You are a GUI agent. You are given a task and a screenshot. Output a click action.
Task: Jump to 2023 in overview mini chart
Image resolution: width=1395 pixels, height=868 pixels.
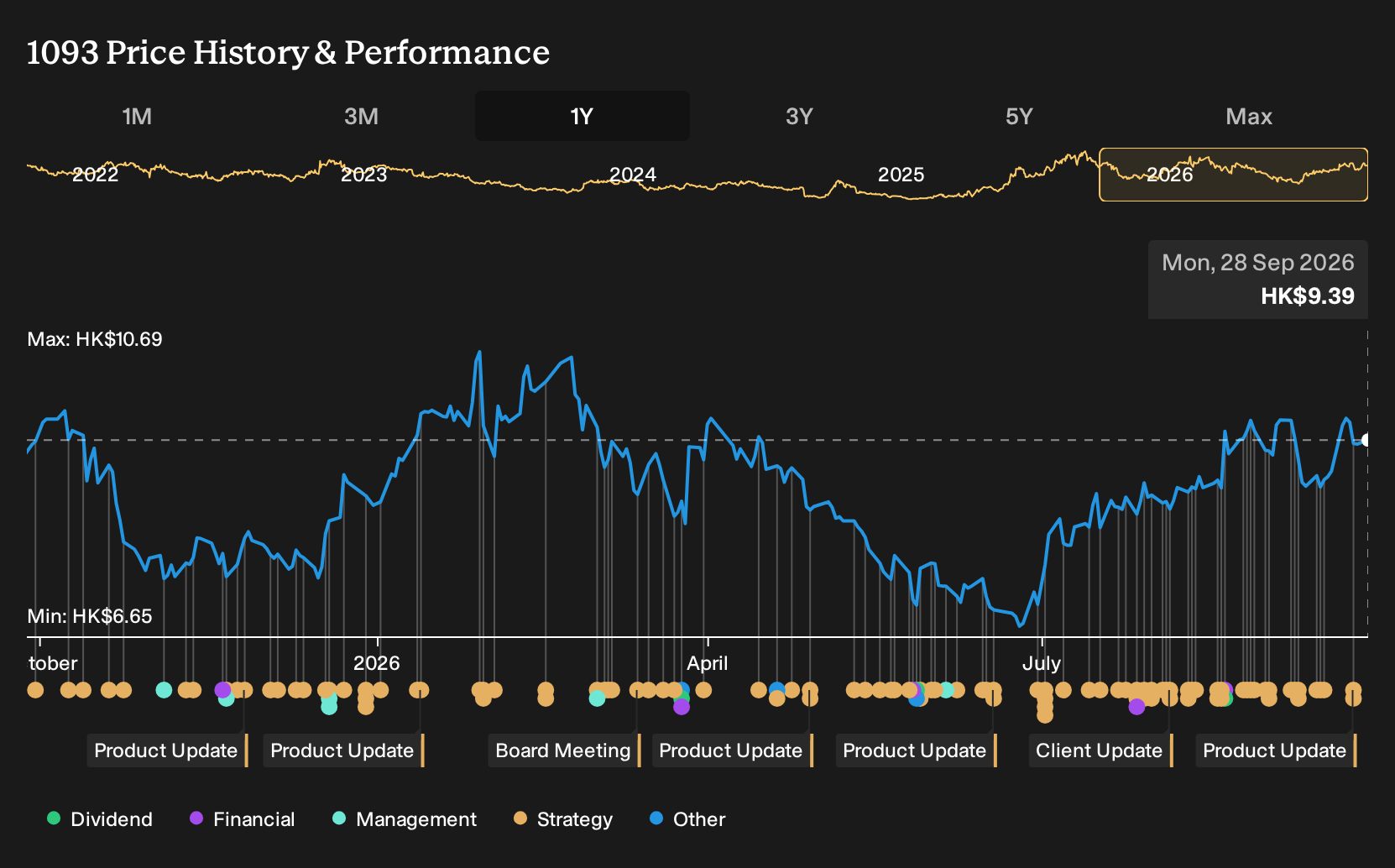363,175
